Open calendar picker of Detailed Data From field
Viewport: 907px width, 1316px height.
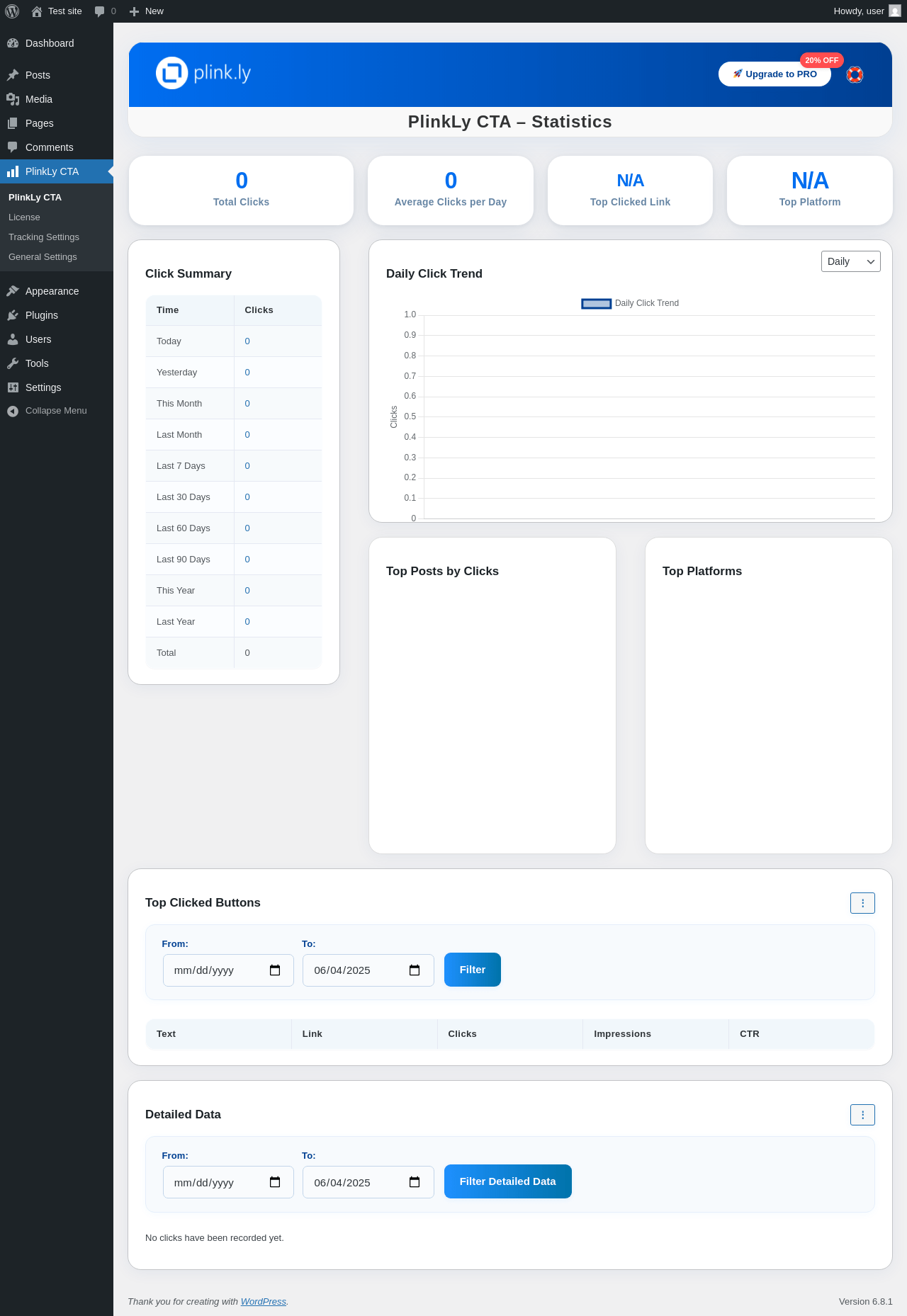tap(275, 1182)
